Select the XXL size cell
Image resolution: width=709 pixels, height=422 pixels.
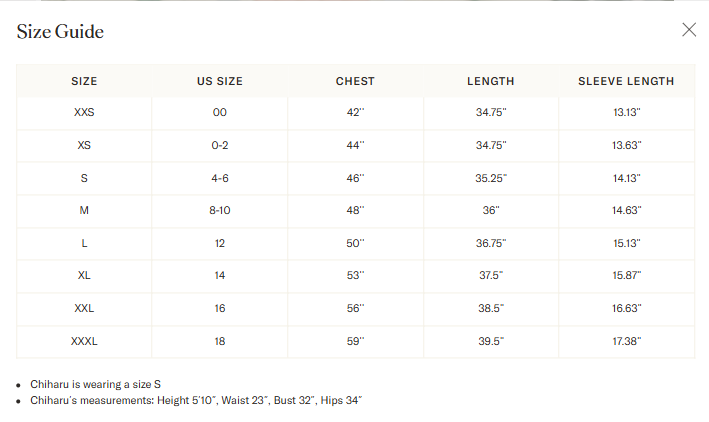coord(84,308)
